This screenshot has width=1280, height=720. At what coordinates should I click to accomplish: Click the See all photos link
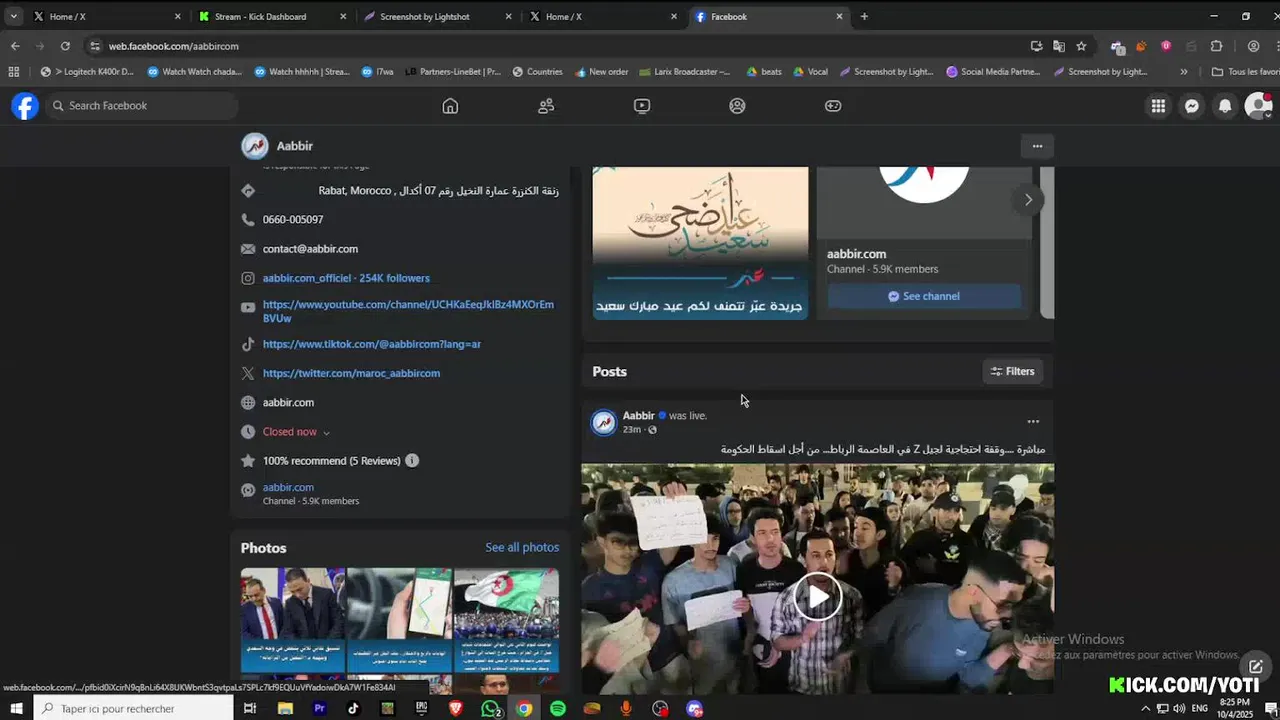coord(522,548)
